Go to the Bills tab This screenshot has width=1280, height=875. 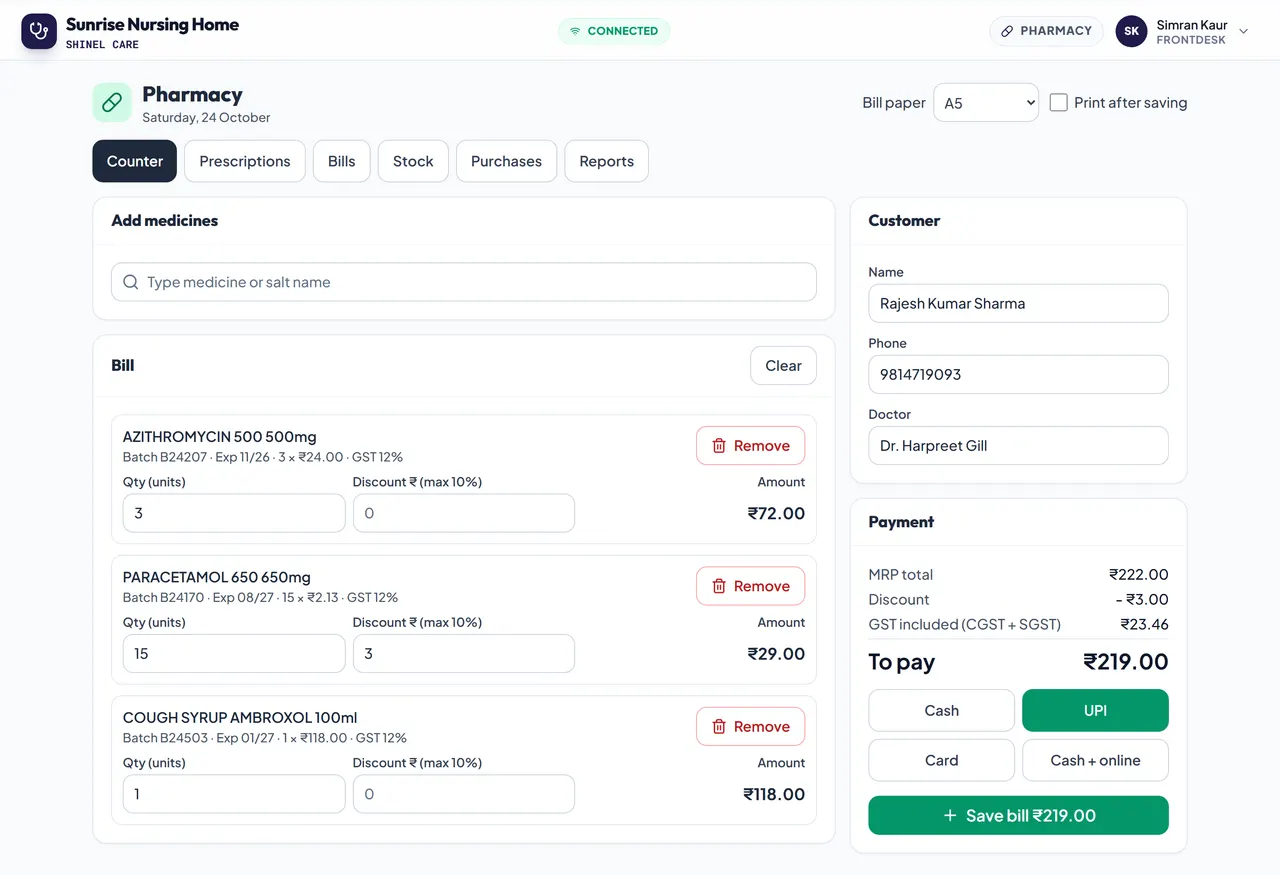pos(342,161)
